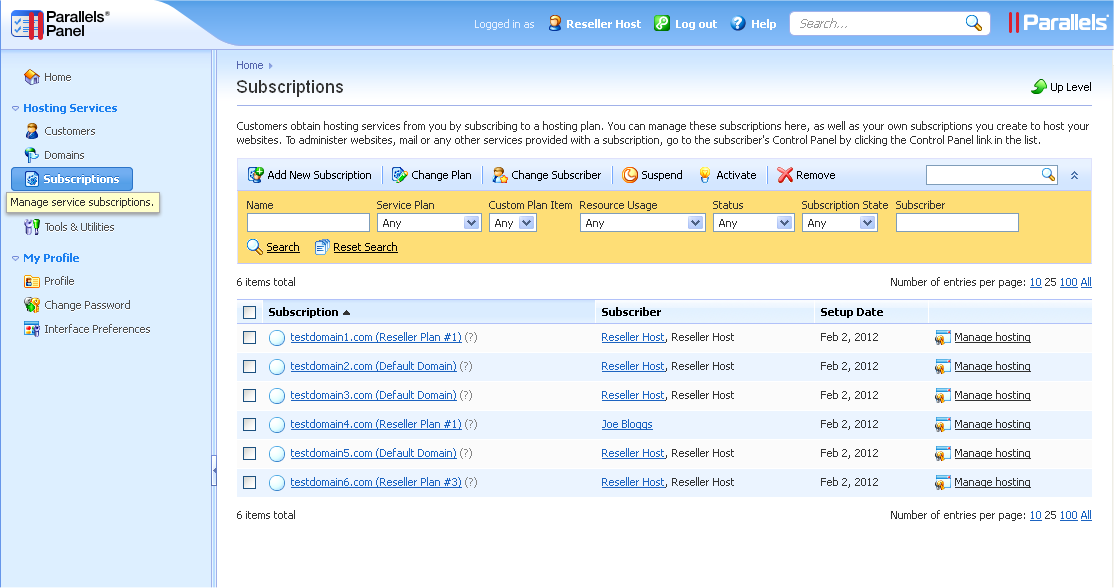Click status circle icon for testdomain4.com

pyautogui.click(x=277, y=425)
